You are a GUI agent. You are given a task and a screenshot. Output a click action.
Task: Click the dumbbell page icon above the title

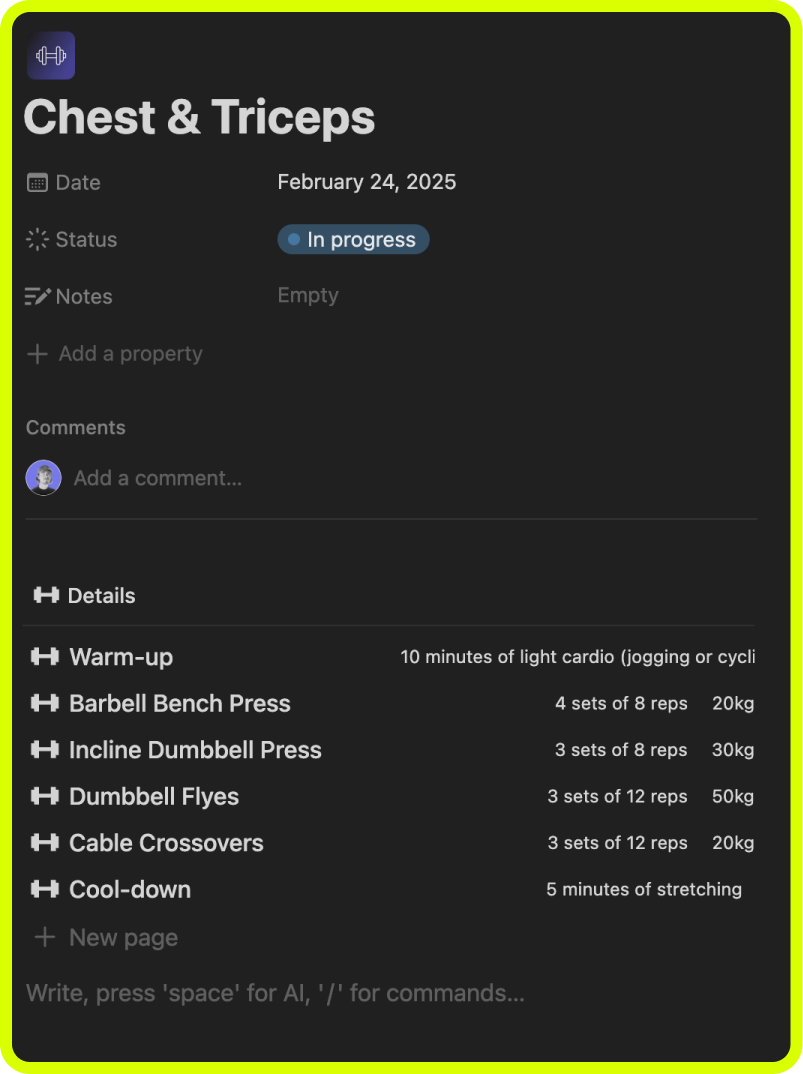pyautogui.click(x=51, y=55)
